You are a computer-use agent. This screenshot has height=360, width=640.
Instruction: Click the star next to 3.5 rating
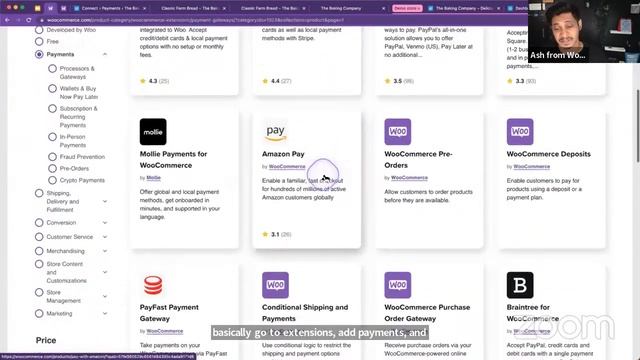click(x=387, y=81)
